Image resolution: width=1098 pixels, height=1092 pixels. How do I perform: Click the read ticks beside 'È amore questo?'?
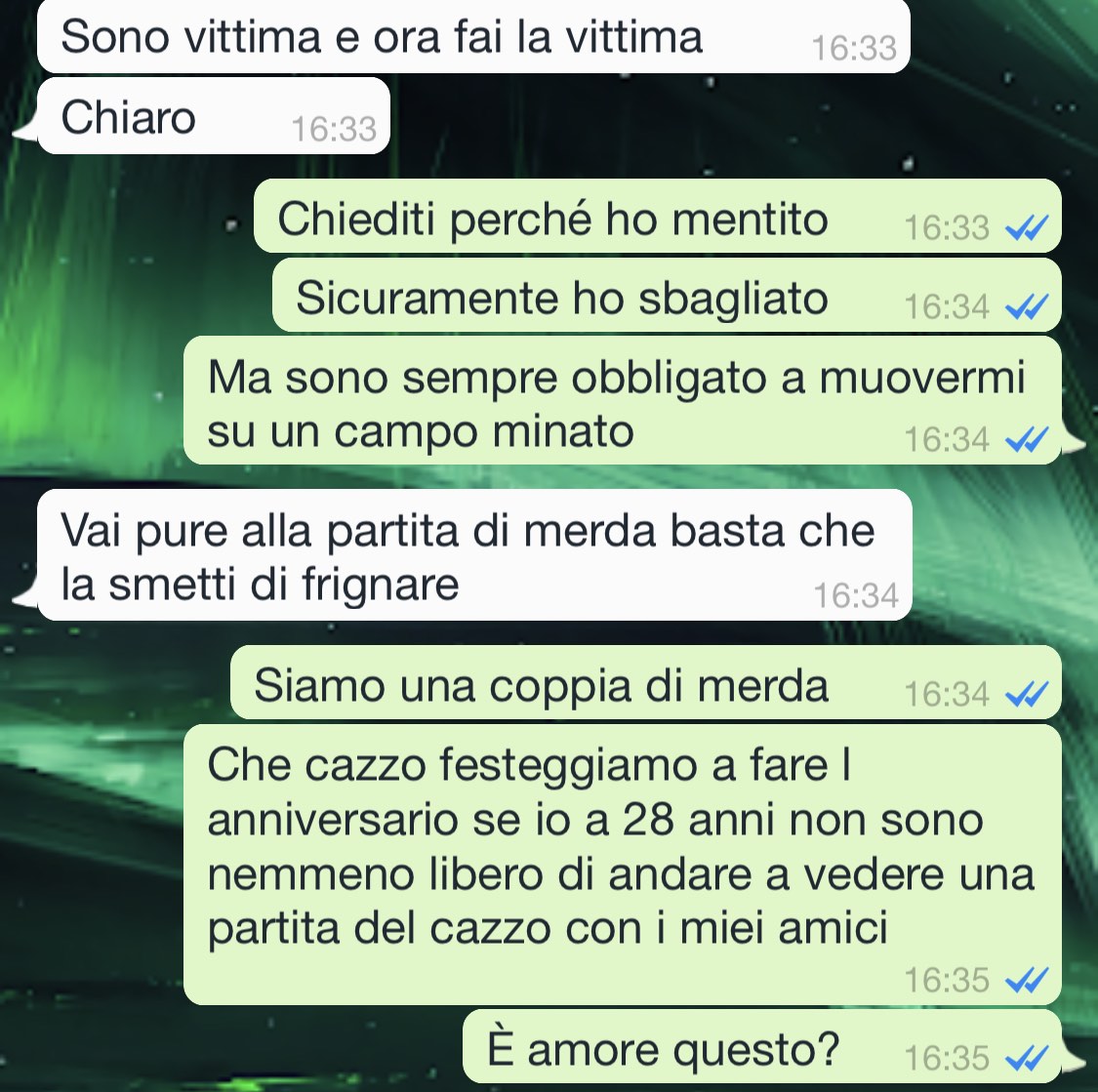pos(1027,1058)
